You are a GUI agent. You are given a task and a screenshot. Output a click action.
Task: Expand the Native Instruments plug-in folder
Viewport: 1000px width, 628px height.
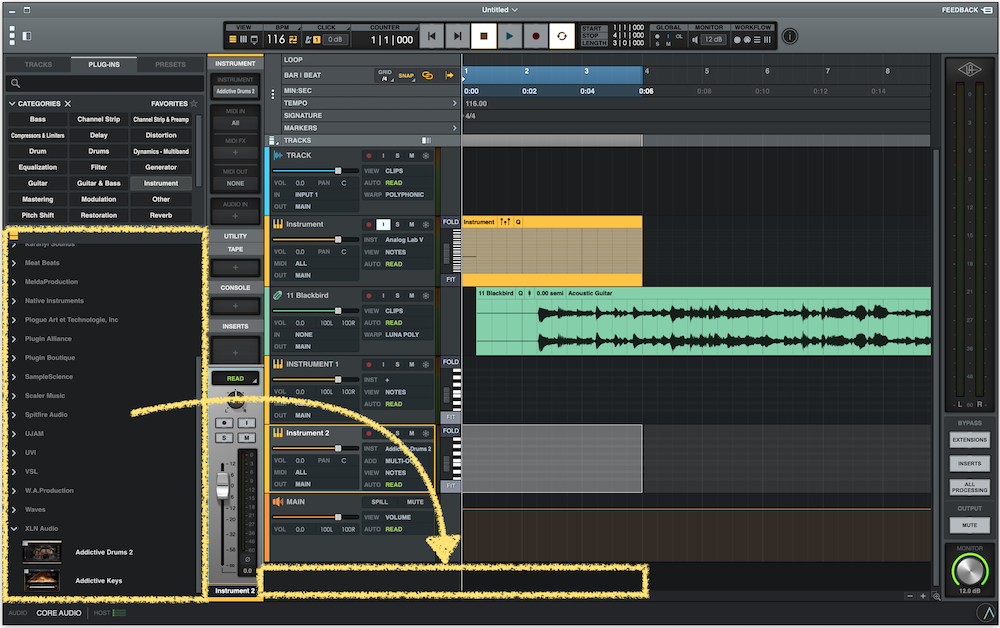pyautogui.click(x=13, y=301)
